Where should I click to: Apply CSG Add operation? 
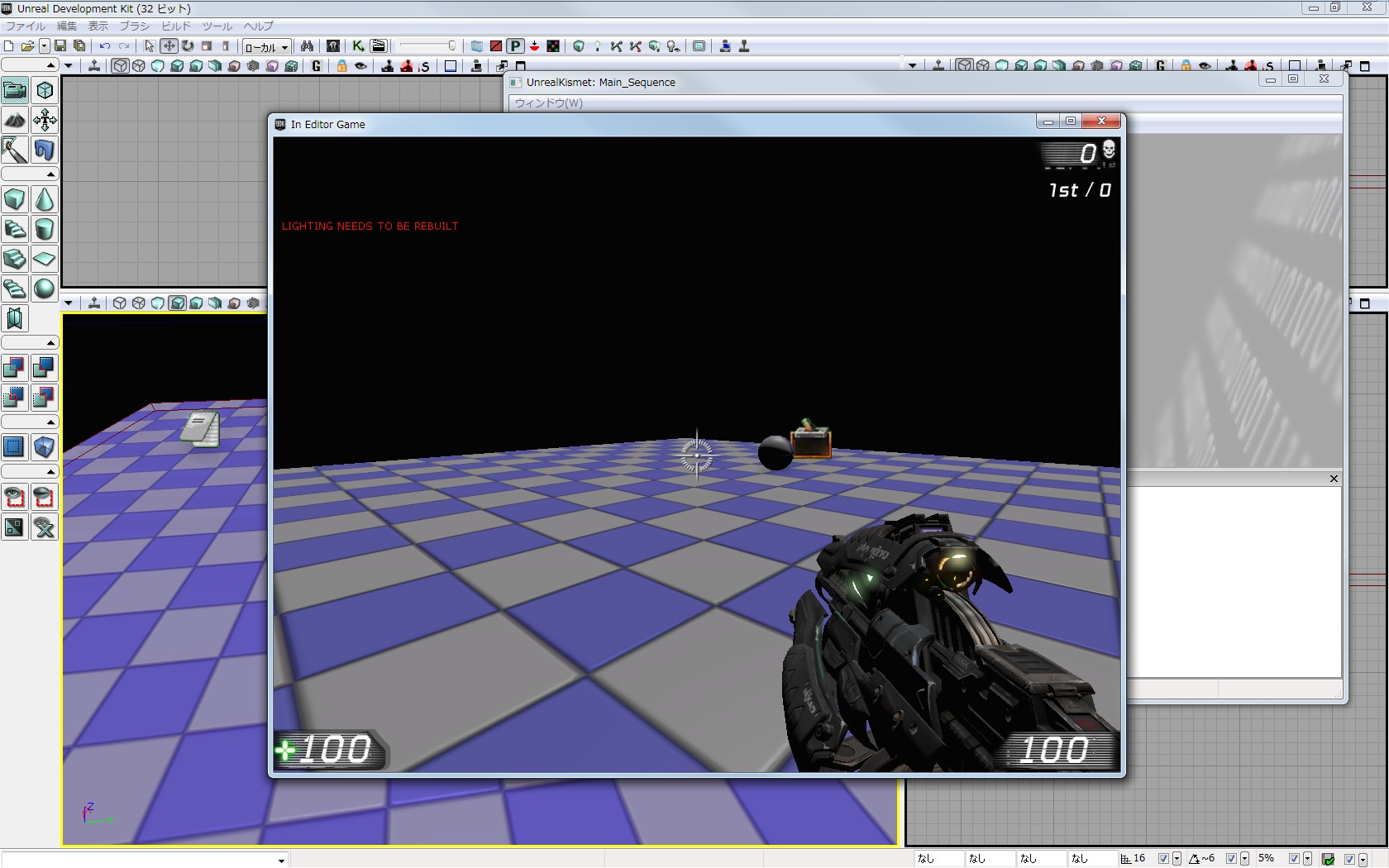(x=15, y=368)
